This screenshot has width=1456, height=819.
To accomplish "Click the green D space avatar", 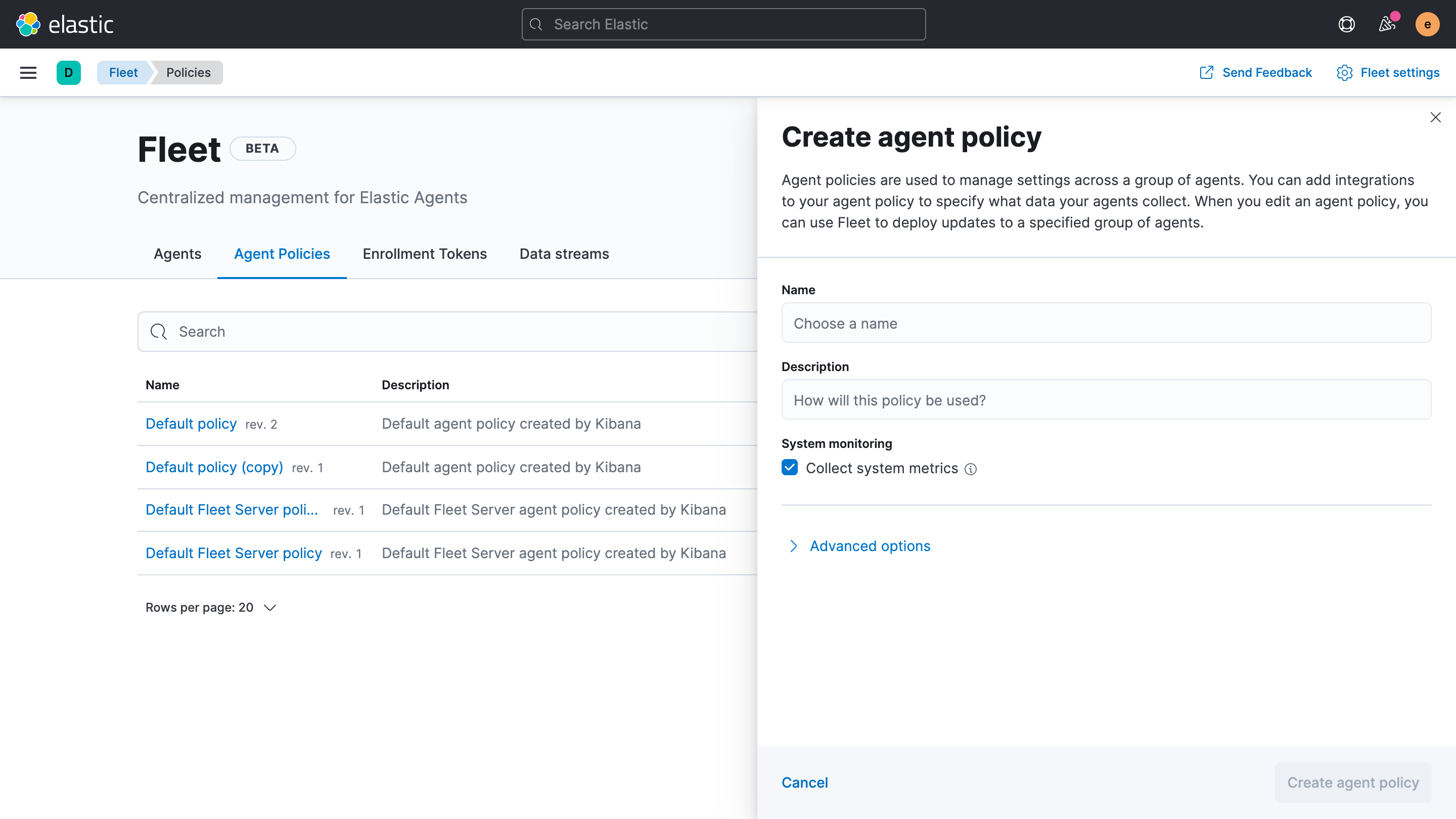I will tap(68, 72).
